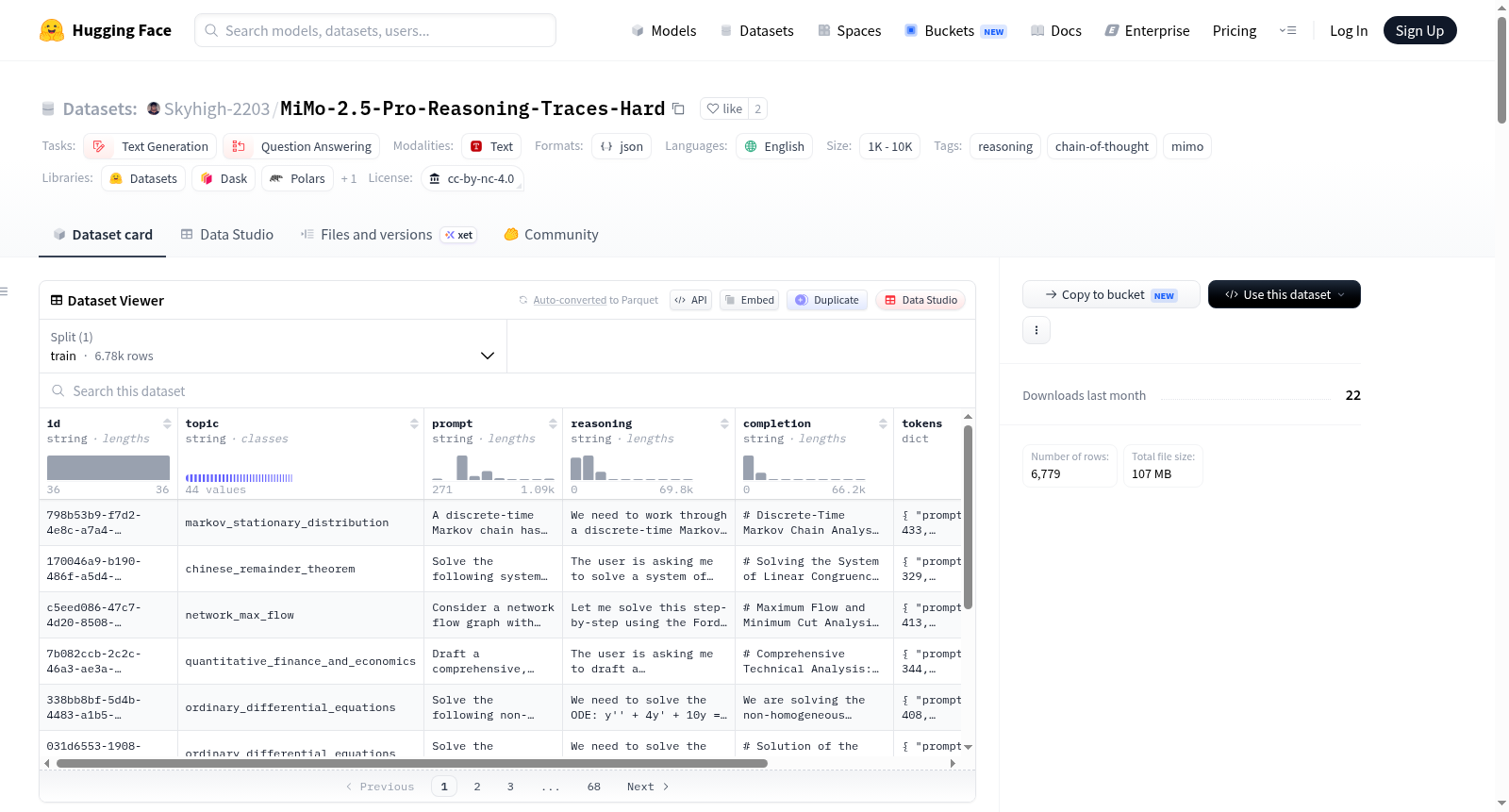Sort the topic column using its arrows
1509x812 pixels.
coord(414,423)
